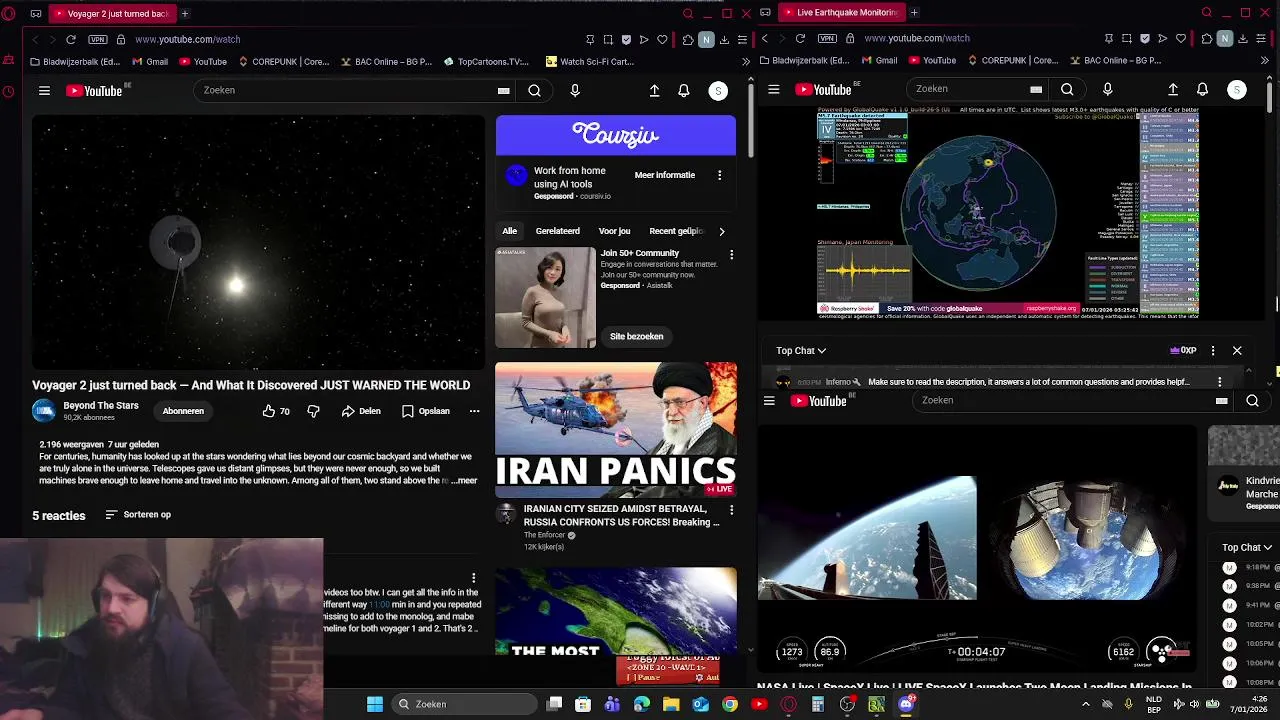
Task: Expand hidden bookmarks chevron in left window
Action: point(746,61)
